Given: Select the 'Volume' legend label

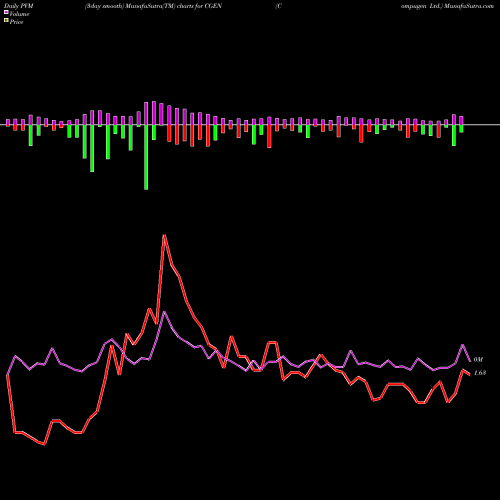Looking at the screenshot, I should [19, 14].
